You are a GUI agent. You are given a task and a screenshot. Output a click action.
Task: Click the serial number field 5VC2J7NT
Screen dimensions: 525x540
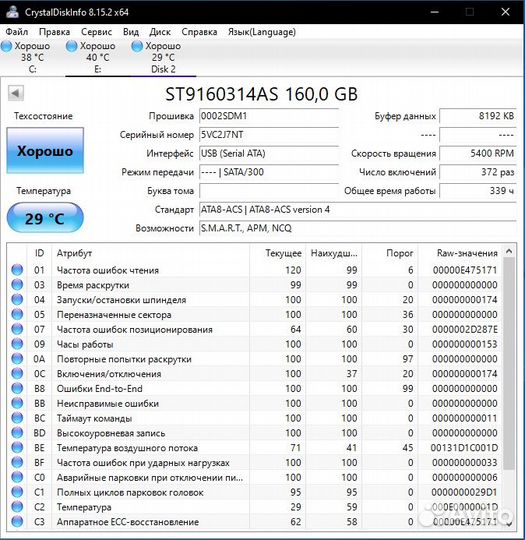[x=269, y=135]
